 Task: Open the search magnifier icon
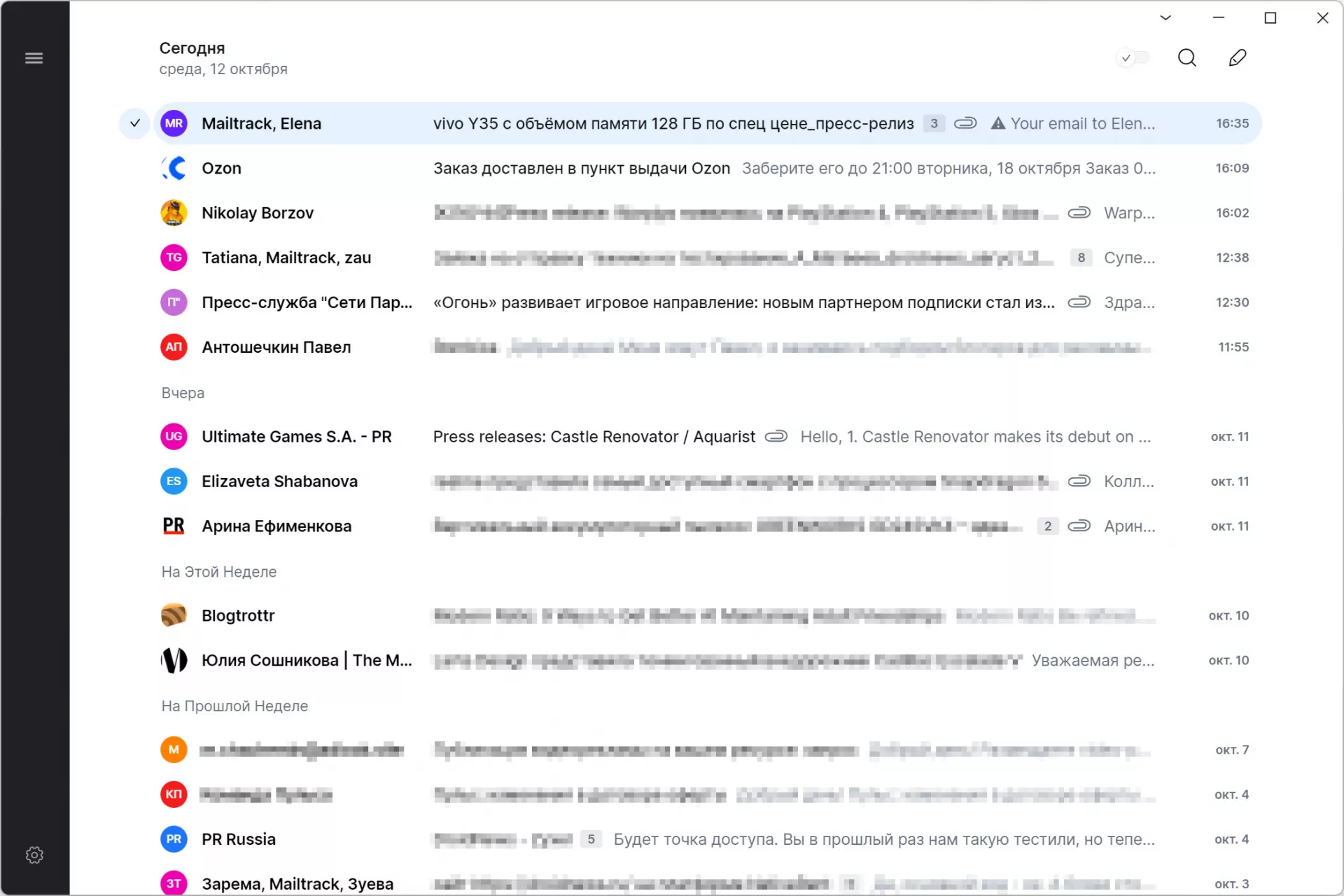tap(1187, 58)
